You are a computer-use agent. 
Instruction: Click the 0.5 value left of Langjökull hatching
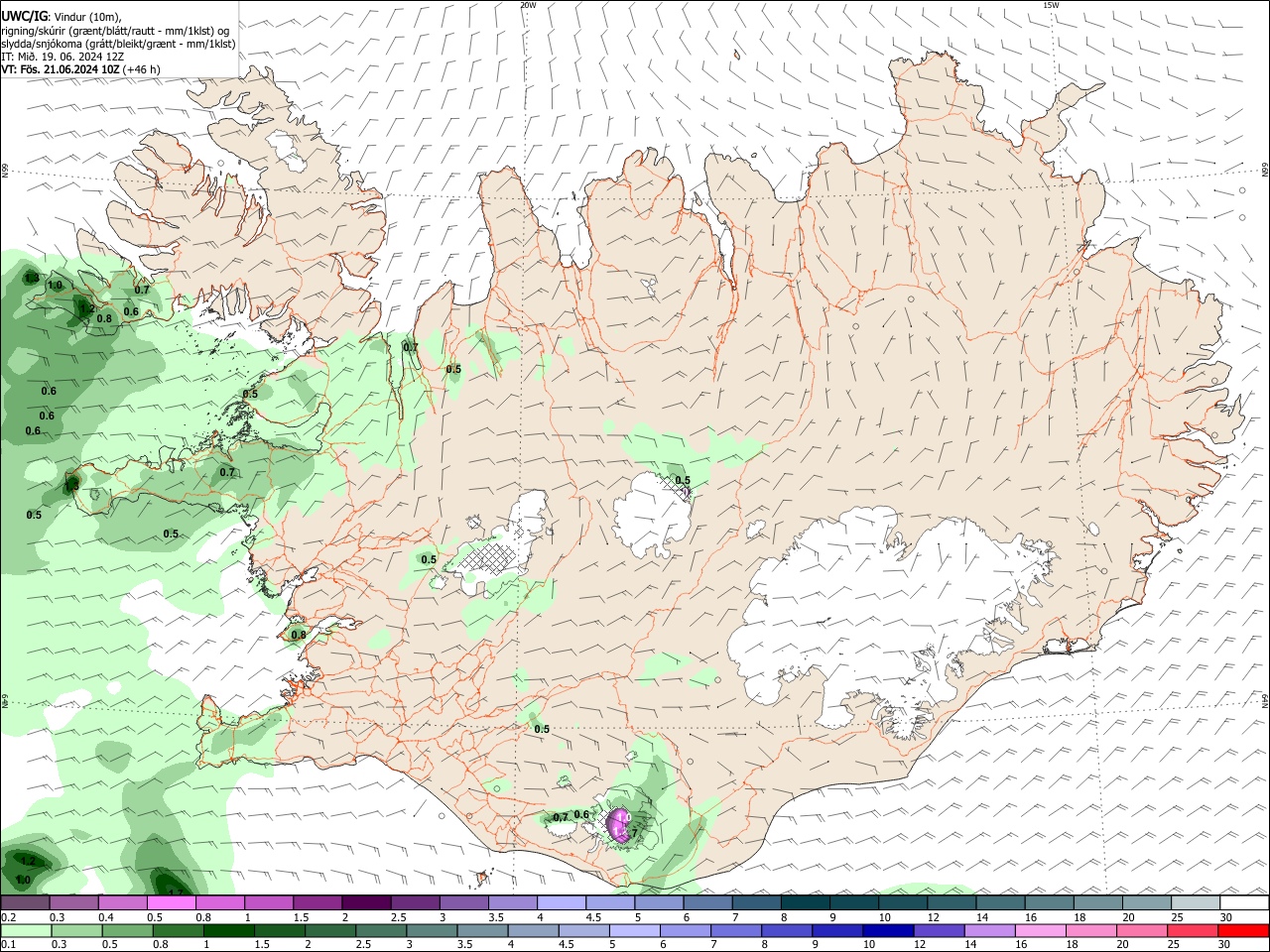(x=429, y=560)
